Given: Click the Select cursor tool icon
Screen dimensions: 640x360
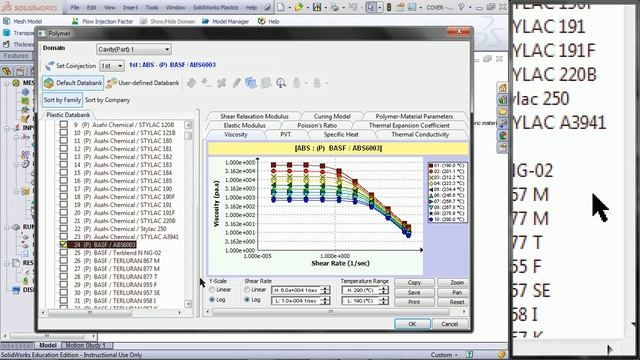Looking at the screenshot, I should (x=371, y=7).
